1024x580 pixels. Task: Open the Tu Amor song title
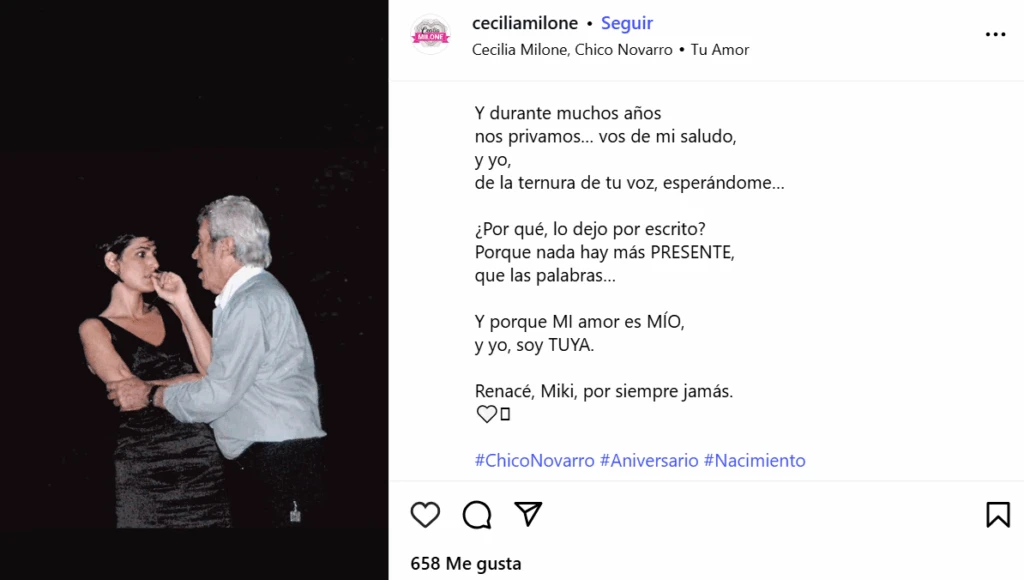coord(720,50)
